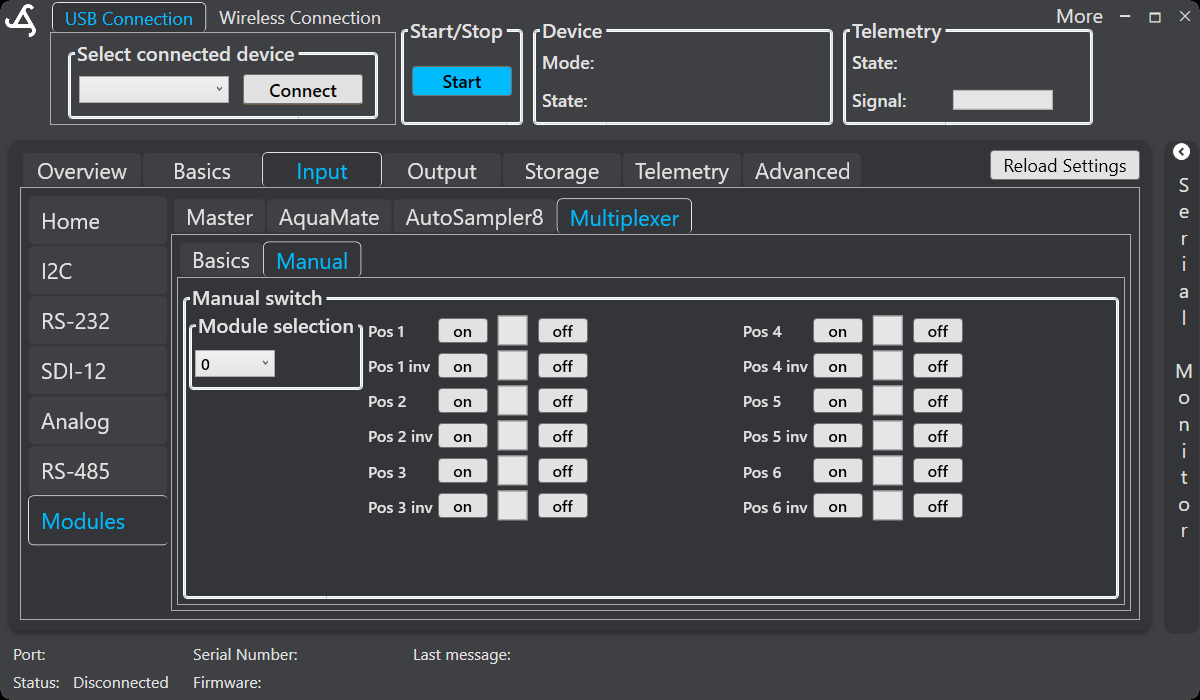1200x700 pixels.
Task: Turn Pos 4 off
Action: coord(938,331)
